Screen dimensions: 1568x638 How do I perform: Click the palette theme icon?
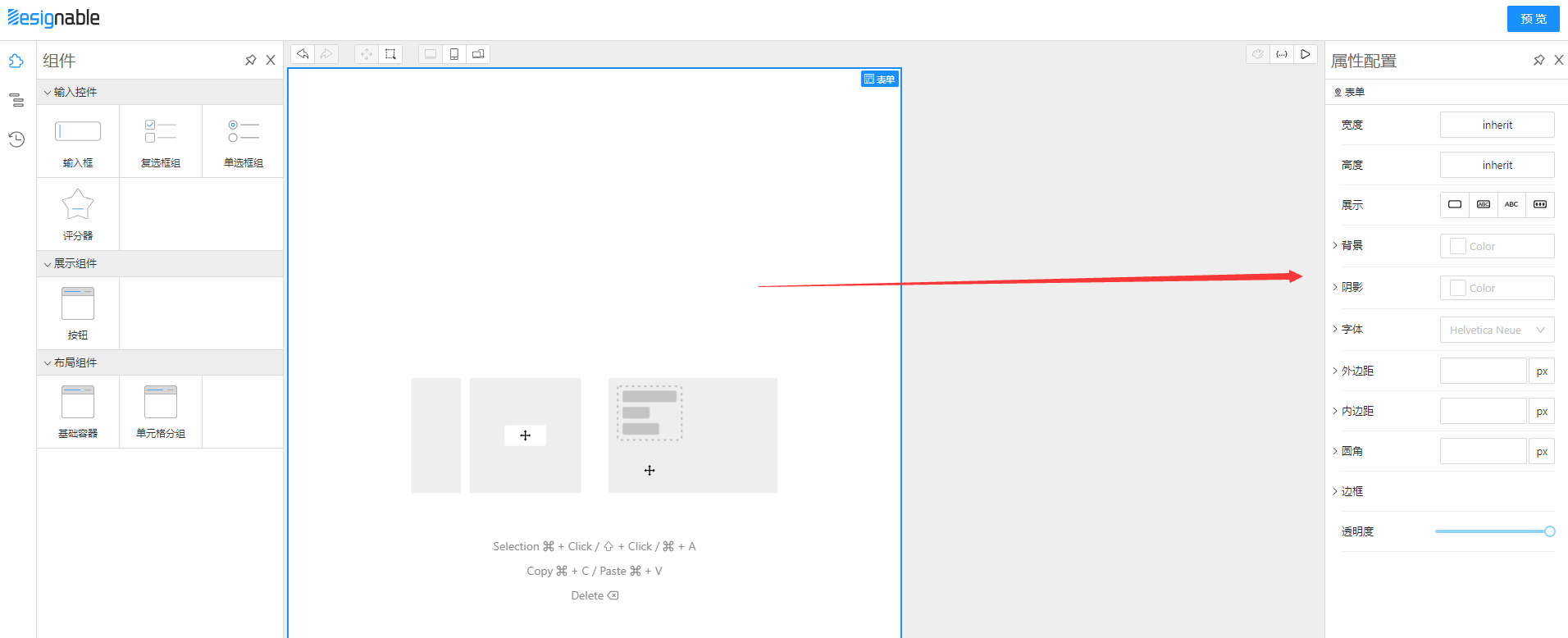[x=1258, y=54]
